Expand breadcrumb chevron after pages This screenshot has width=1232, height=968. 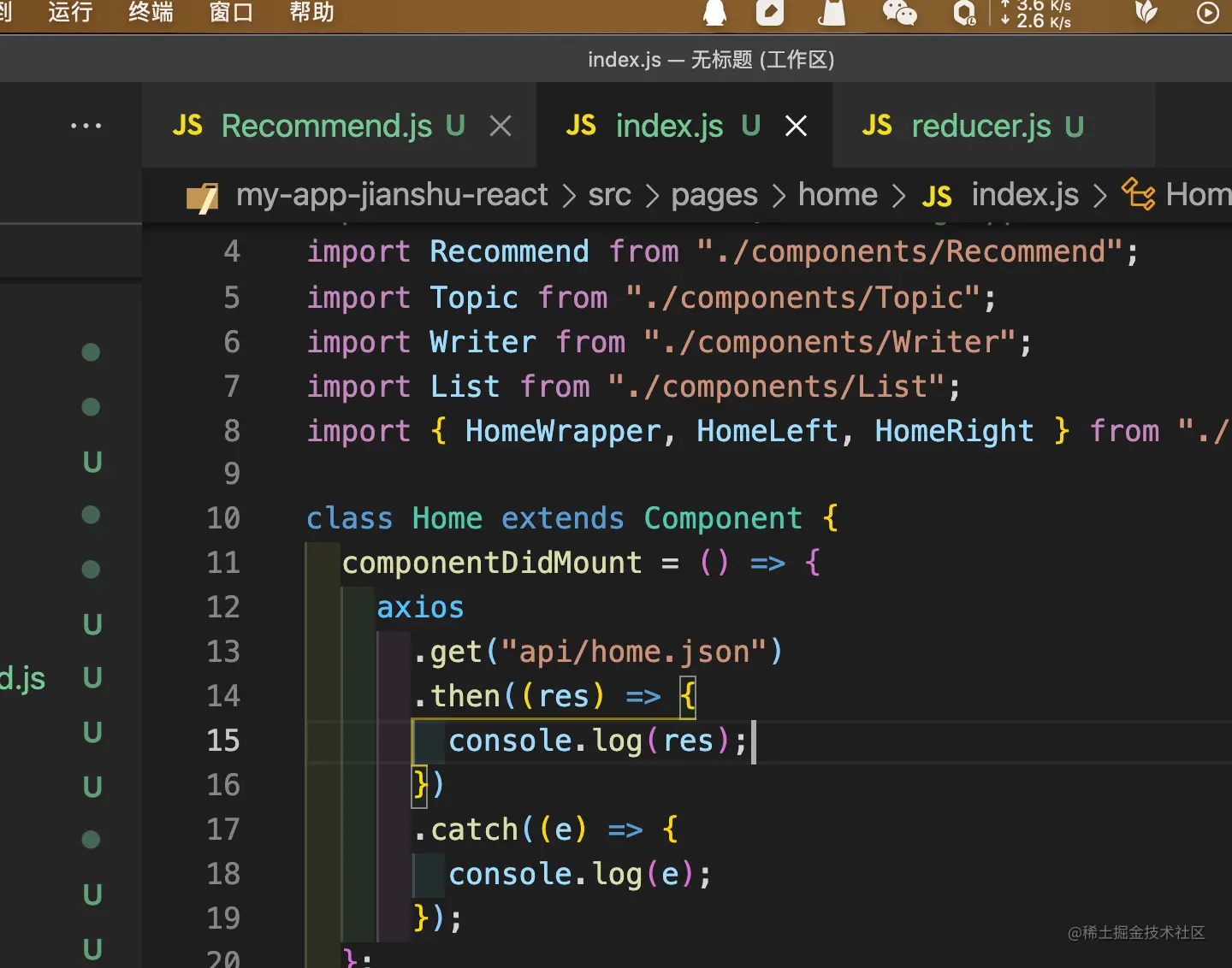pos(779,197)
